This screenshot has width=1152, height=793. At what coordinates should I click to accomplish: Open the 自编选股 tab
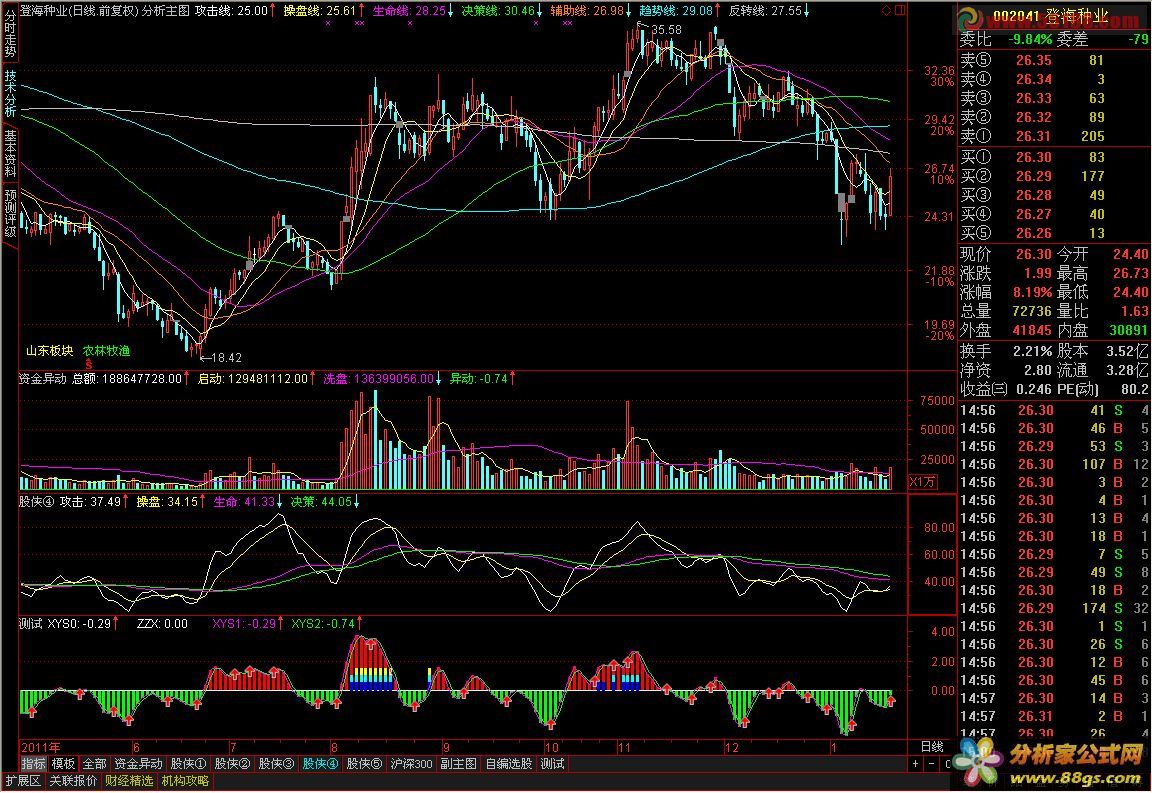508,764
